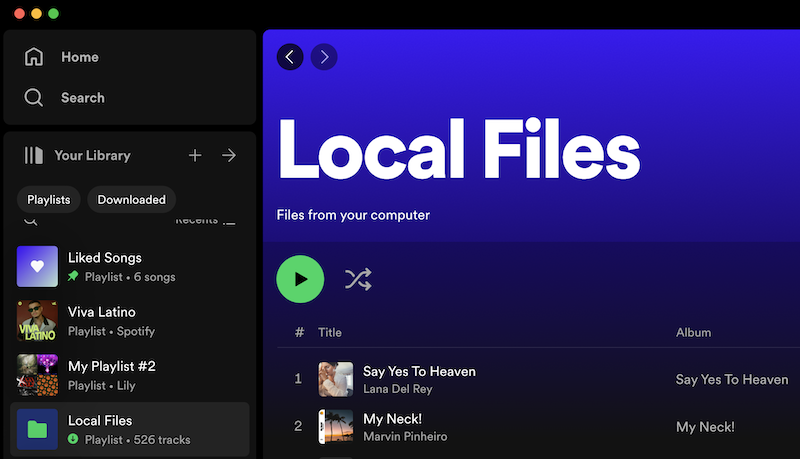
Task: Click Say Yes To Heaven track cover art
Action: coord(336,379)
